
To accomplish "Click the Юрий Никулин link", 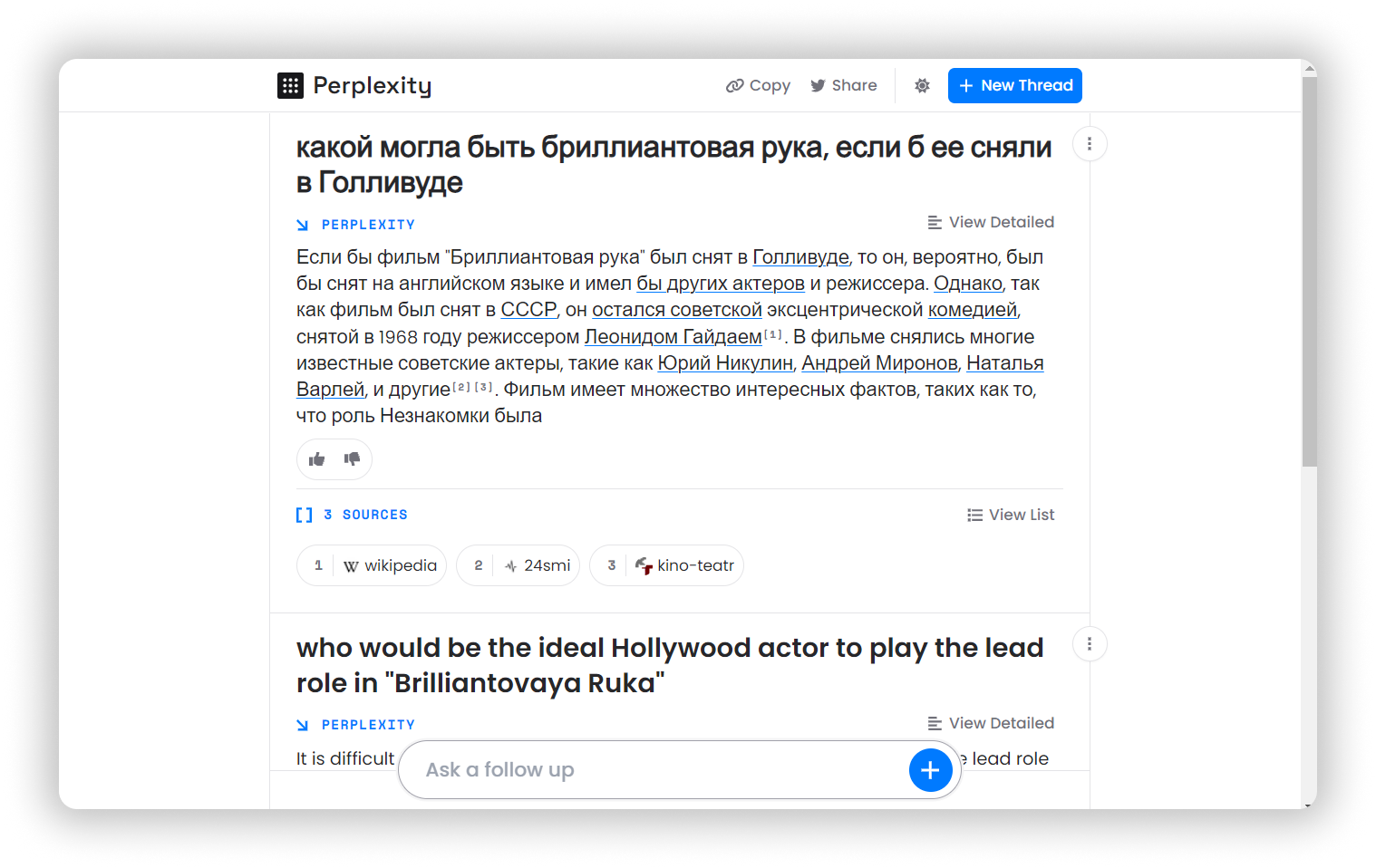I will coord(725,363).
